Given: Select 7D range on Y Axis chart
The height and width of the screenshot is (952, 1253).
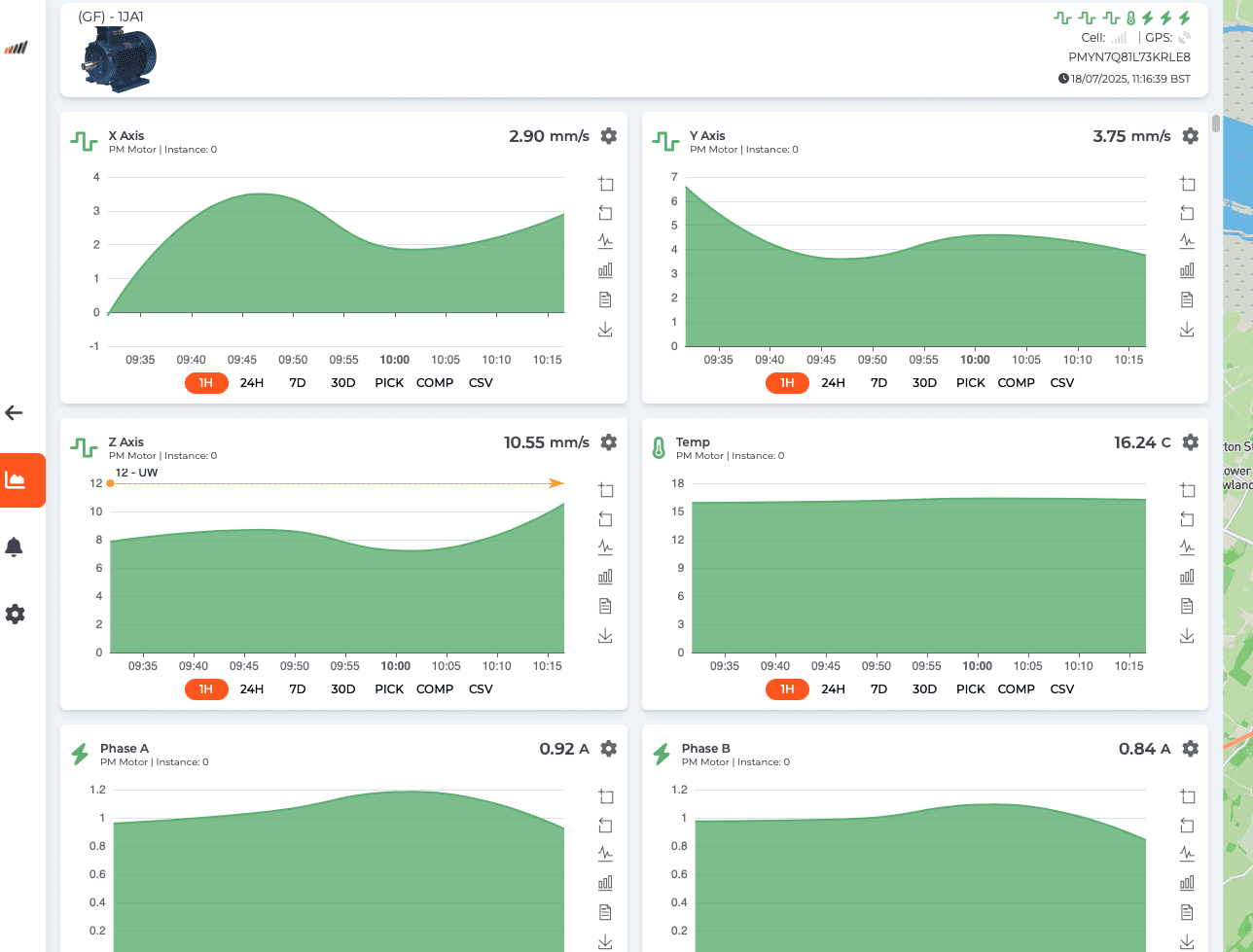Looking at the screenshot, I should (878, 383).
